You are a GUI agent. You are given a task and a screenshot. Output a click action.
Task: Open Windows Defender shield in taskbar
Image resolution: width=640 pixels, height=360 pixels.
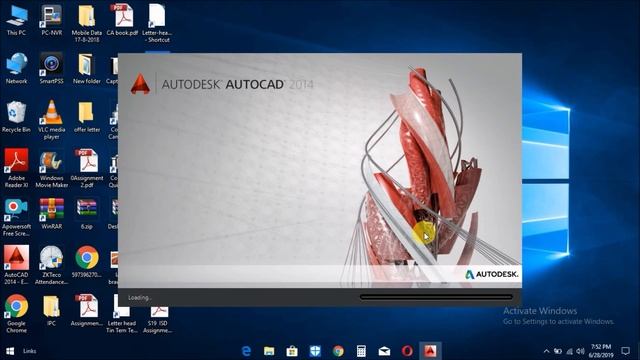point(315,351)
